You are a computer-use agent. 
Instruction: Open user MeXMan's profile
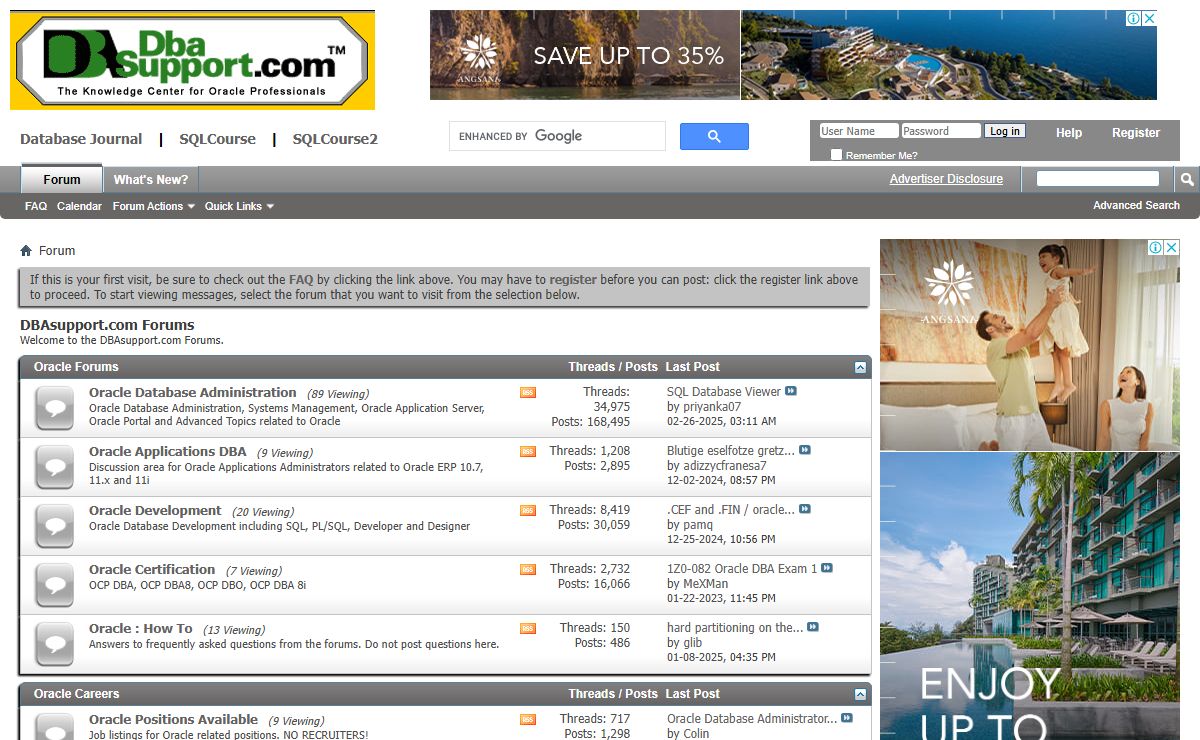tap(706, 584)
